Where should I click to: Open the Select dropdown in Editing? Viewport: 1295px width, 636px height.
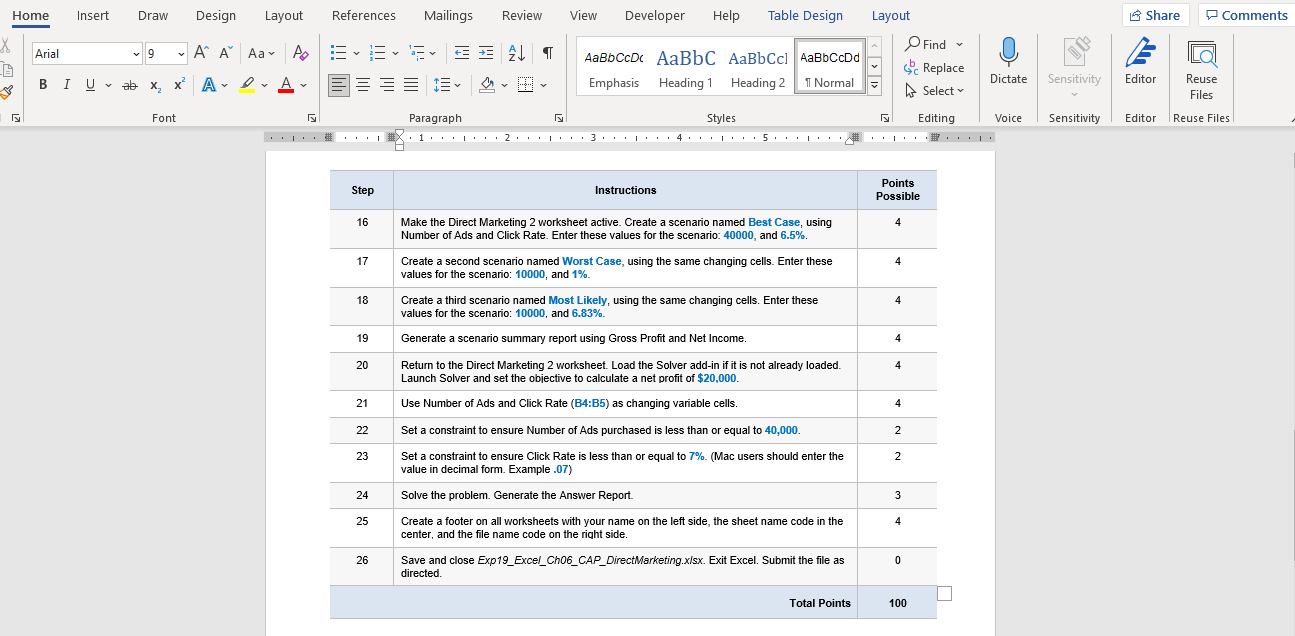click(934, 91)
